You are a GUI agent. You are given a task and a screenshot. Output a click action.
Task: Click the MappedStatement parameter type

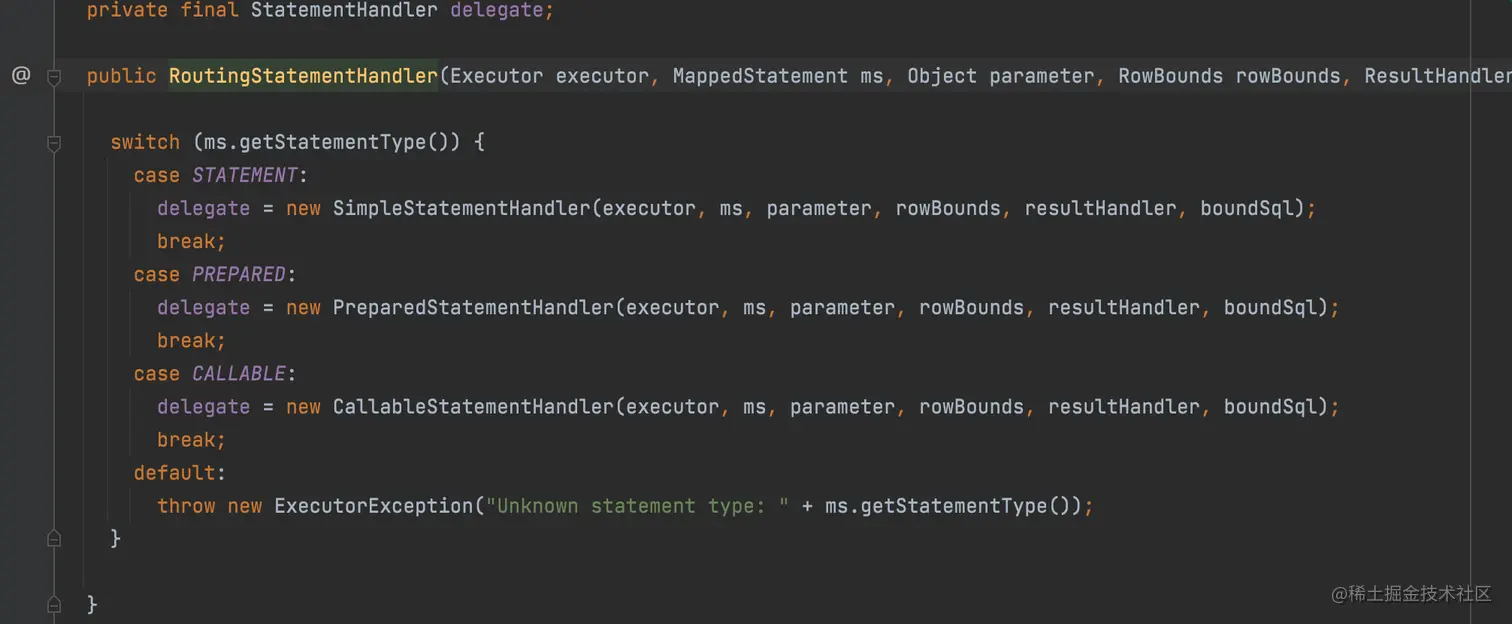[760, 76]
